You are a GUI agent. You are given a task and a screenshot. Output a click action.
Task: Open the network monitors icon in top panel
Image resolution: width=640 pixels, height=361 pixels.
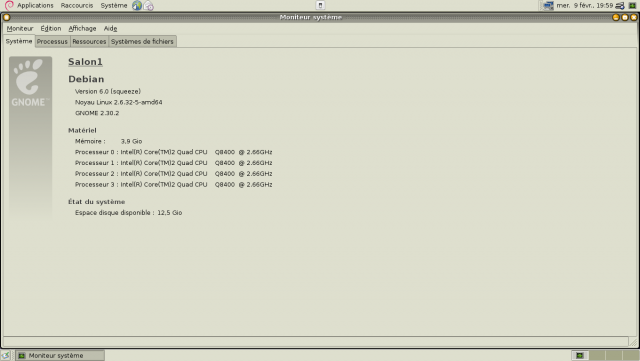point(548,6)
